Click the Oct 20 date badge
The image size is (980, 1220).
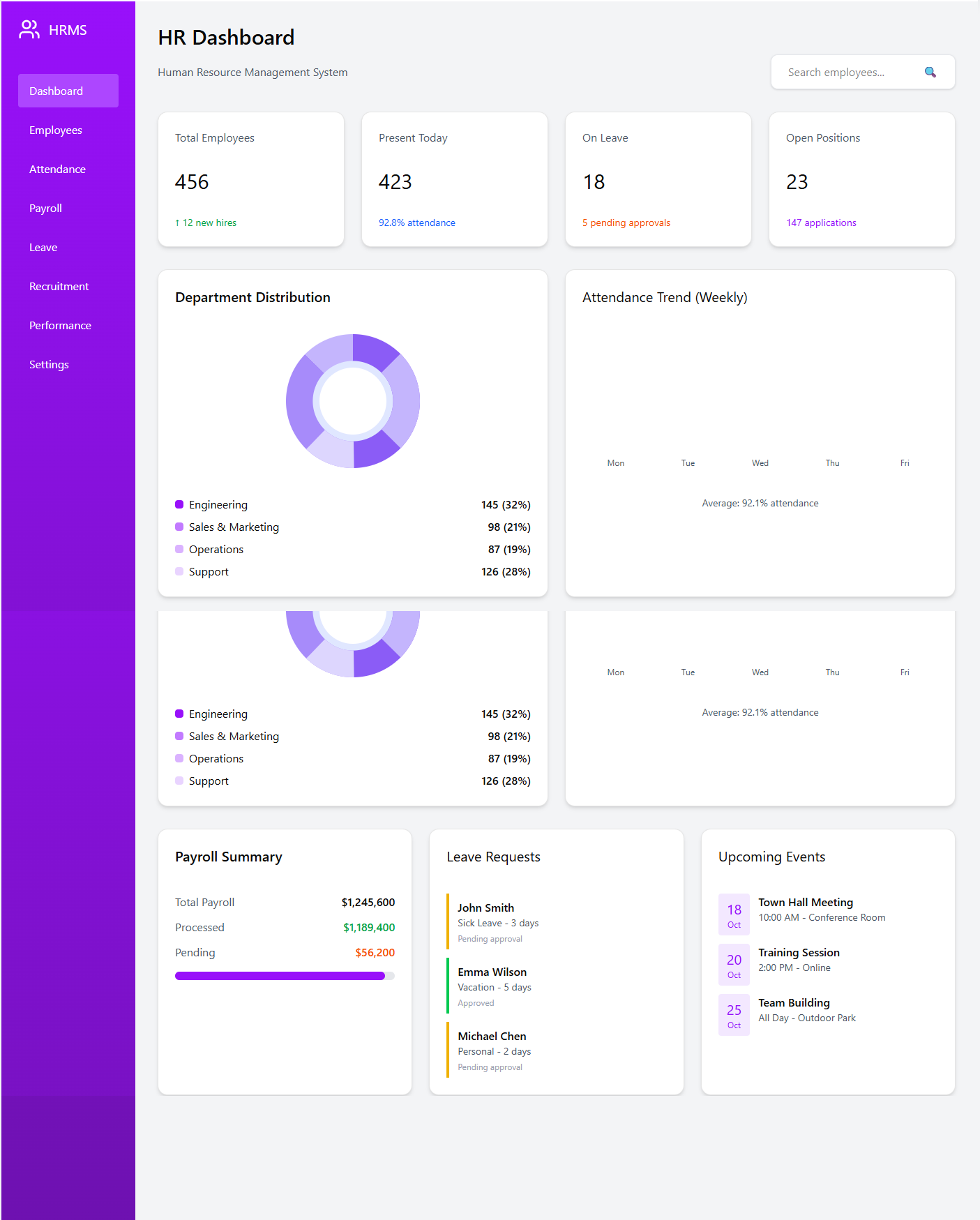(x=734, y=965)
